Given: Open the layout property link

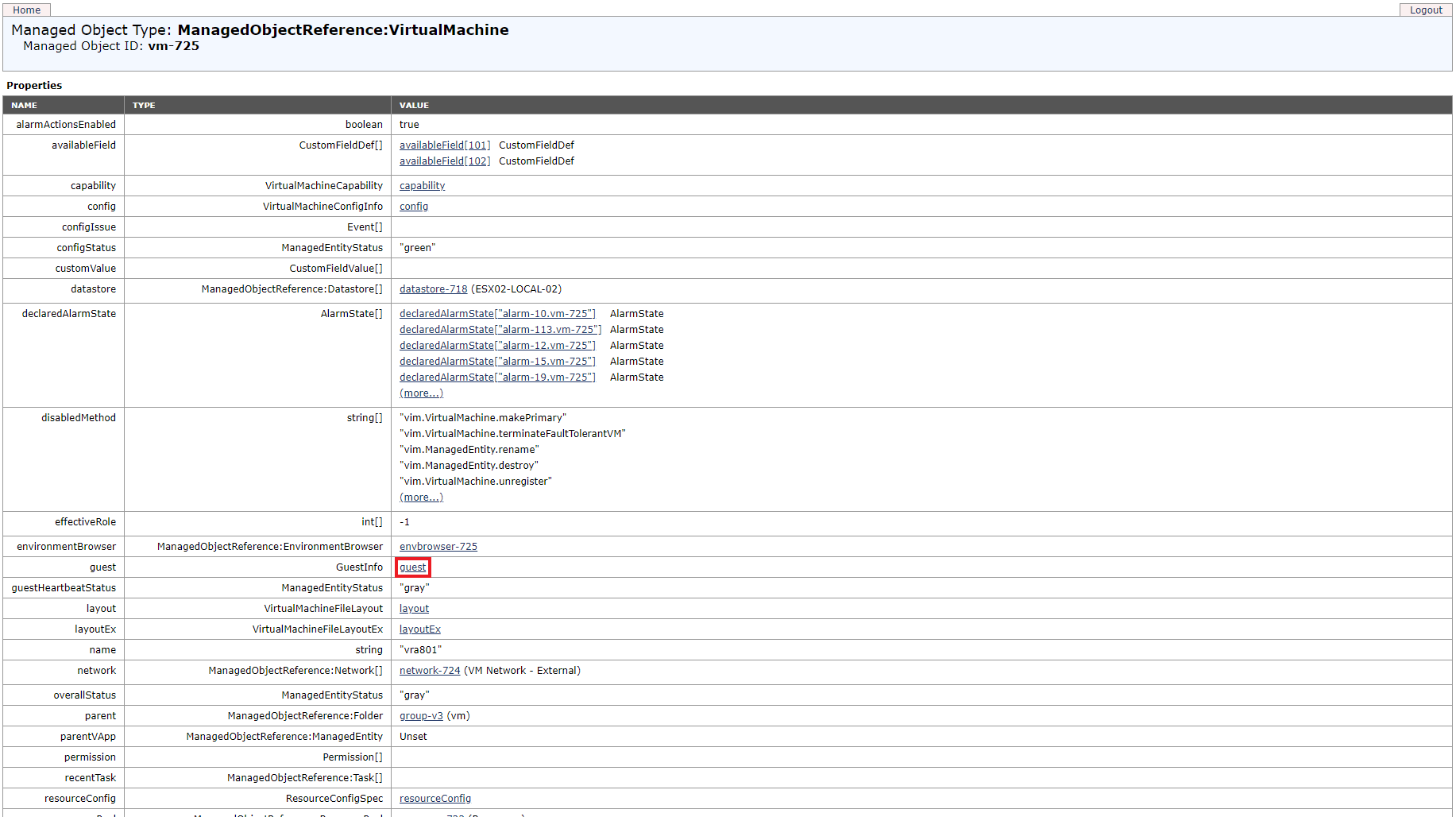Looking at the screenshot, I should click(x=413, y=608).
